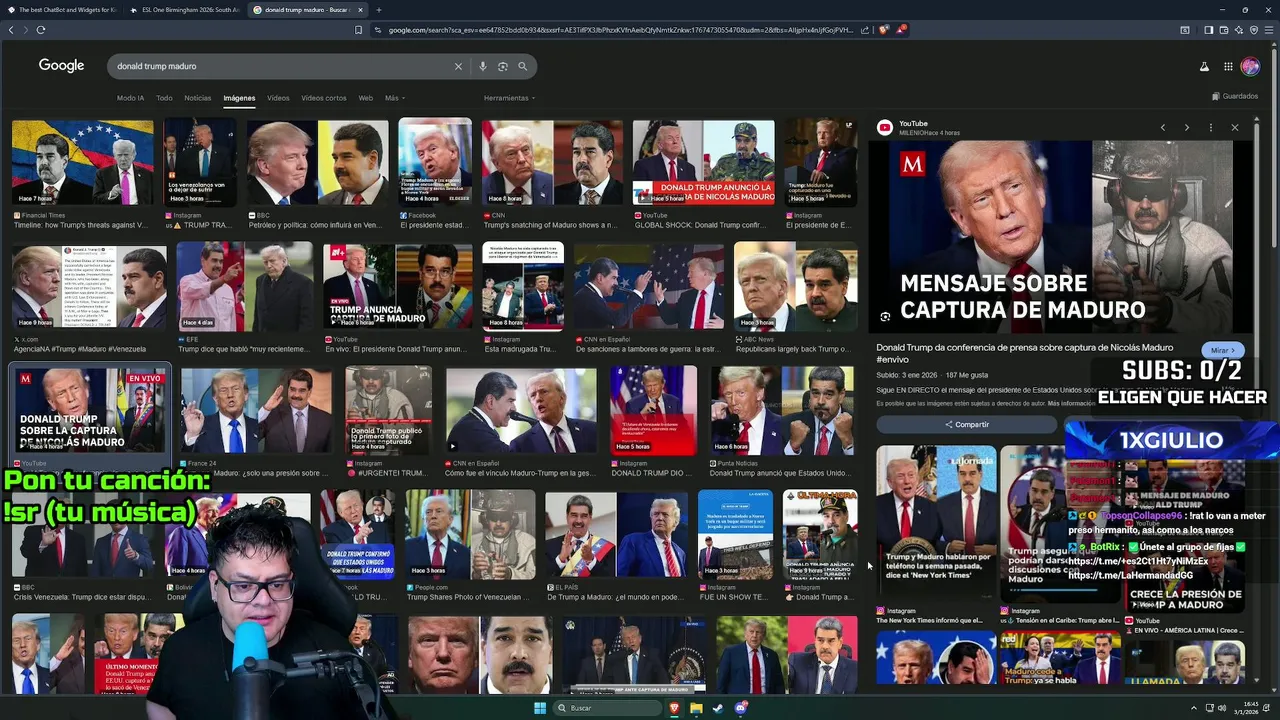Show the previous image in the preview panel
This screenshot has height=720, width=1280.
(1163, 128)
